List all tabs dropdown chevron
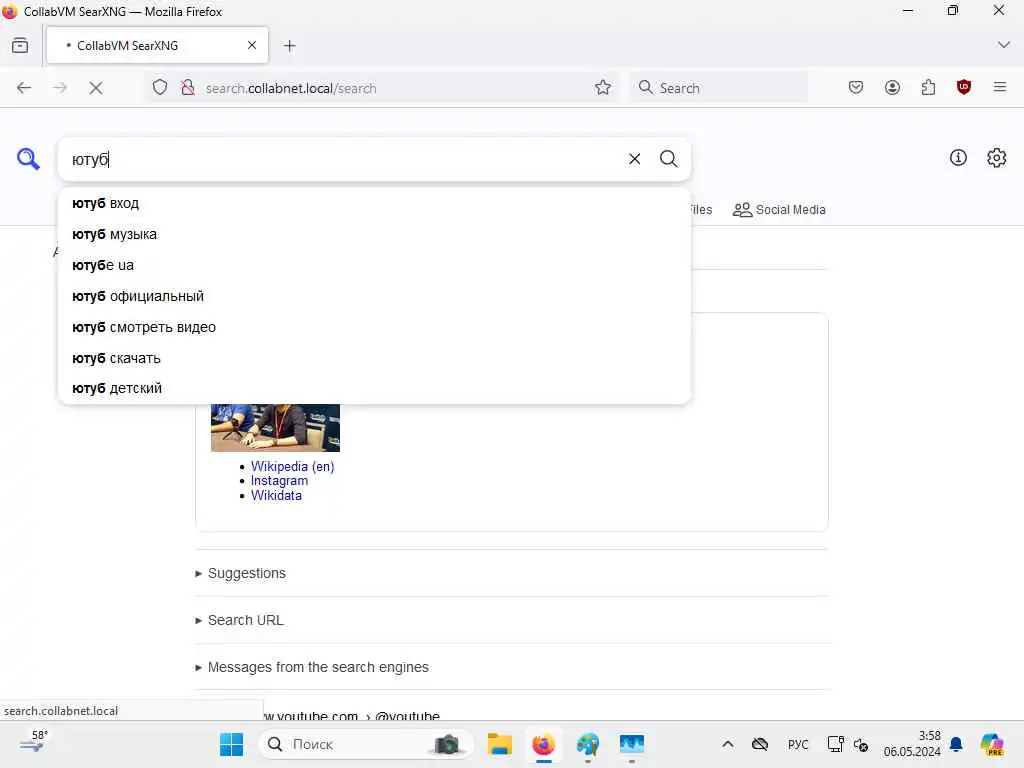 tap(1004, 45)
